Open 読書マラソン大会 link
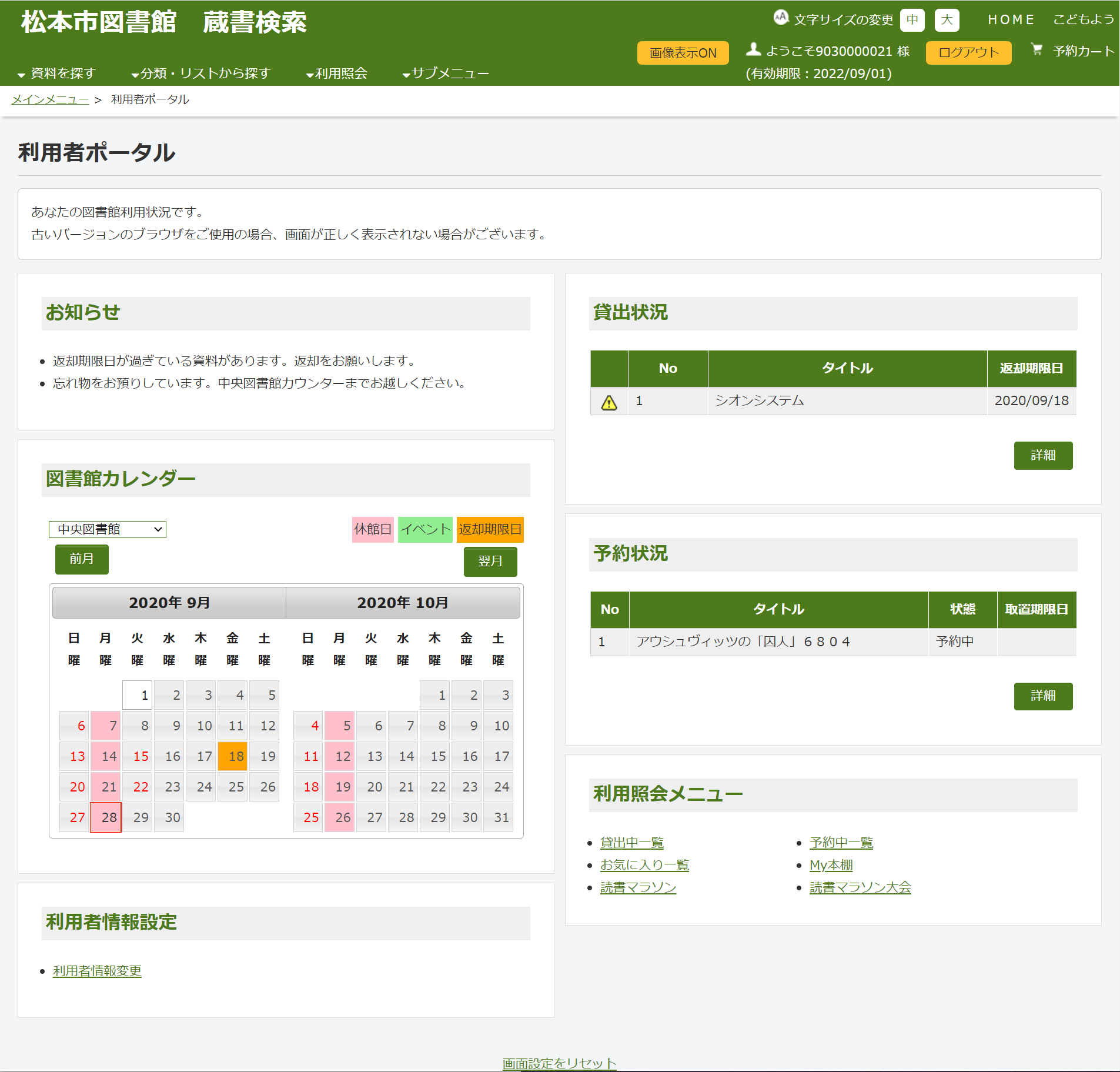 click(860, 887)
